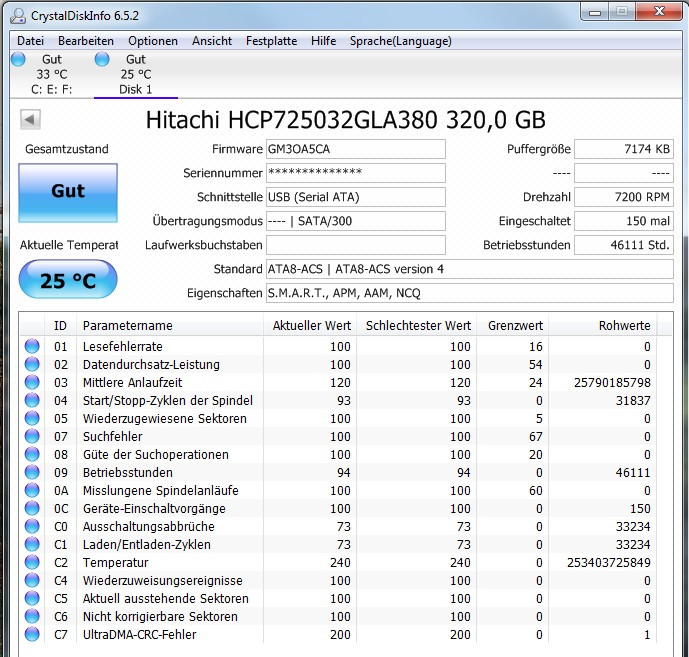Click the Eingeschaltet value 150 mal
Screen dimensions: 689x657
pos(624,221)
